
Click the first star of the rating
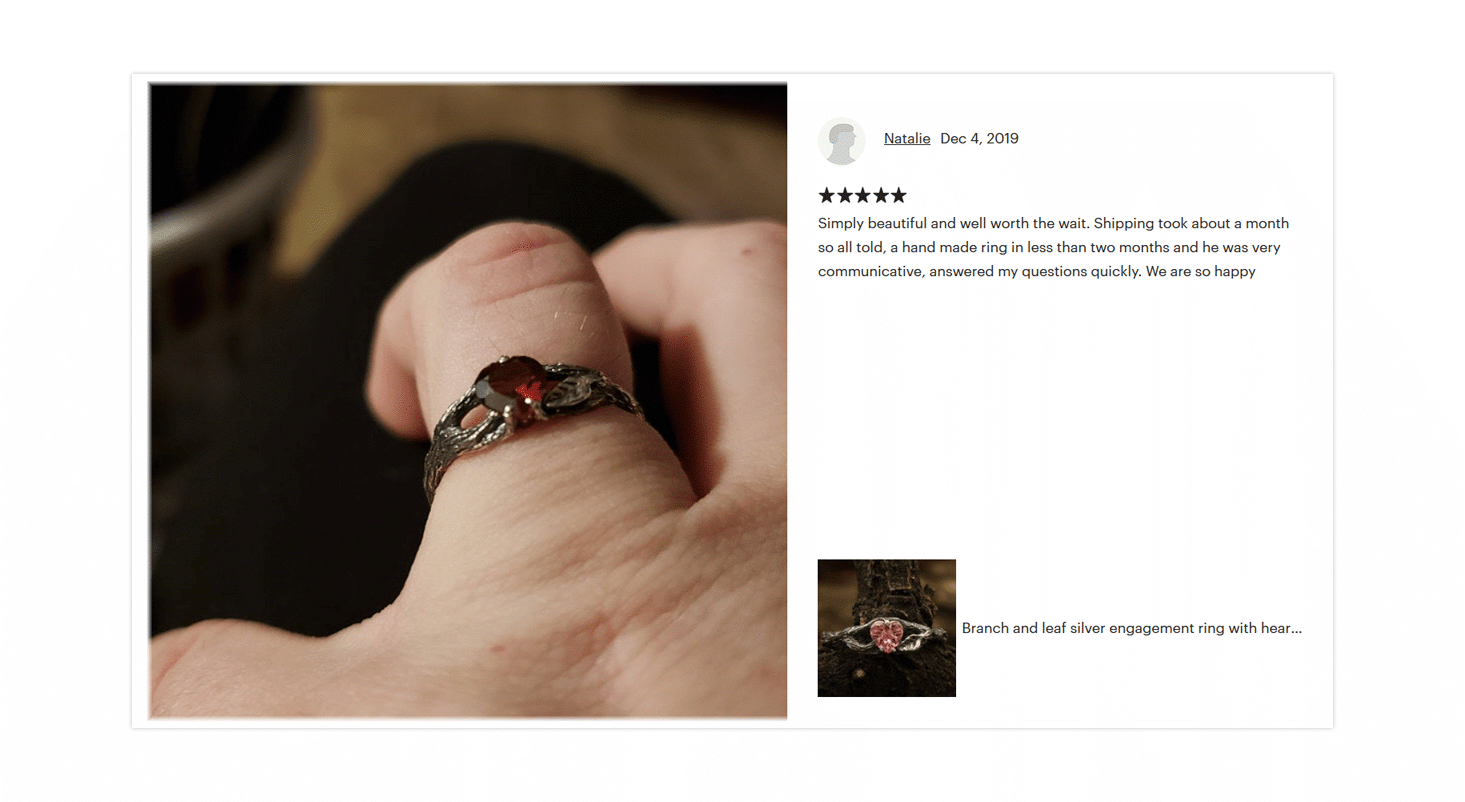[x=827, y=195]
